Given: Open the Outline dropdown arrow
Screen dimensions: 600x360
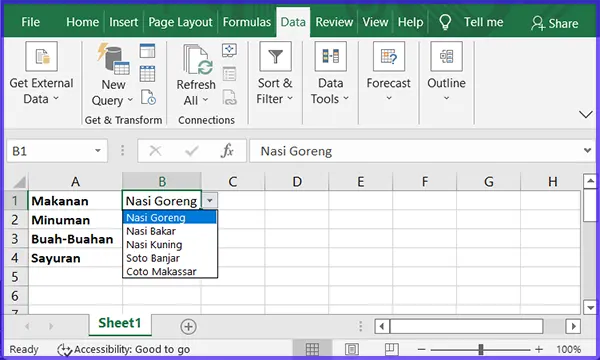Looking at the screenshot, I should pos(446,98).
